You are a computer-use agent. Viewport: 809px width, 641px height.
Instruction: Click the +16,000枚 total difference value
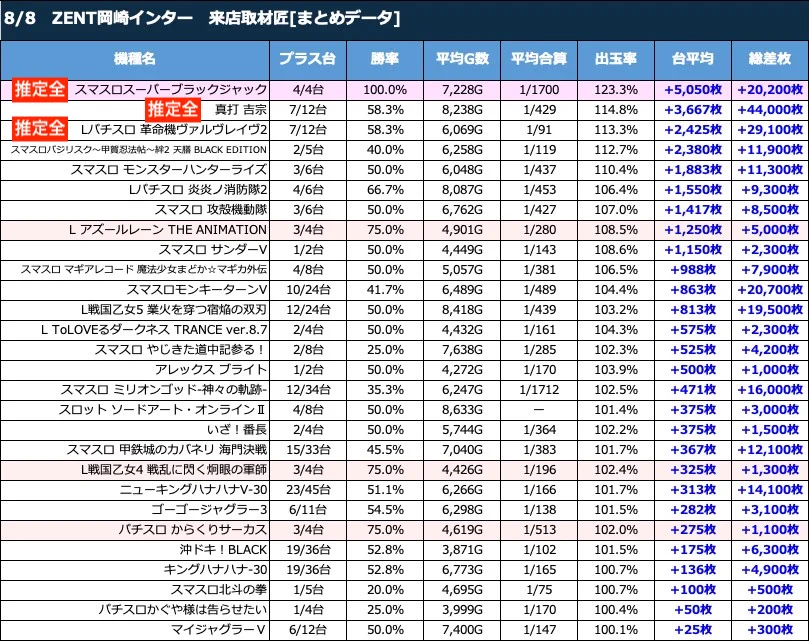[770, 390]
